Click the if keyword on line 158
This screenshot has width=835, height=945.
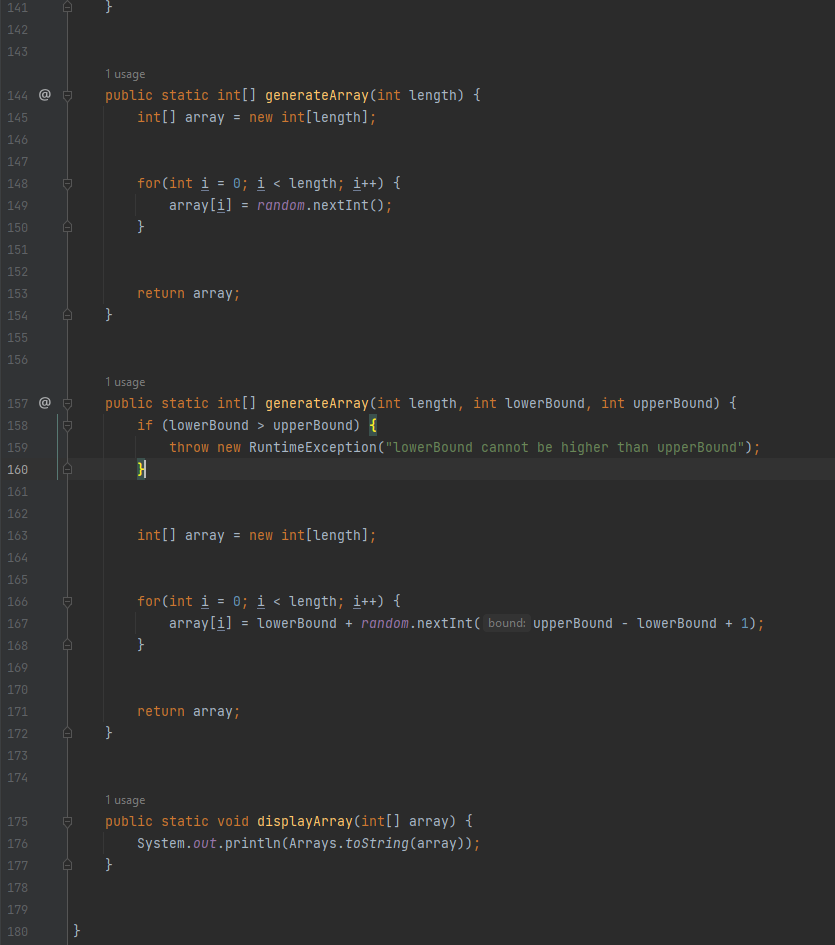145,425
